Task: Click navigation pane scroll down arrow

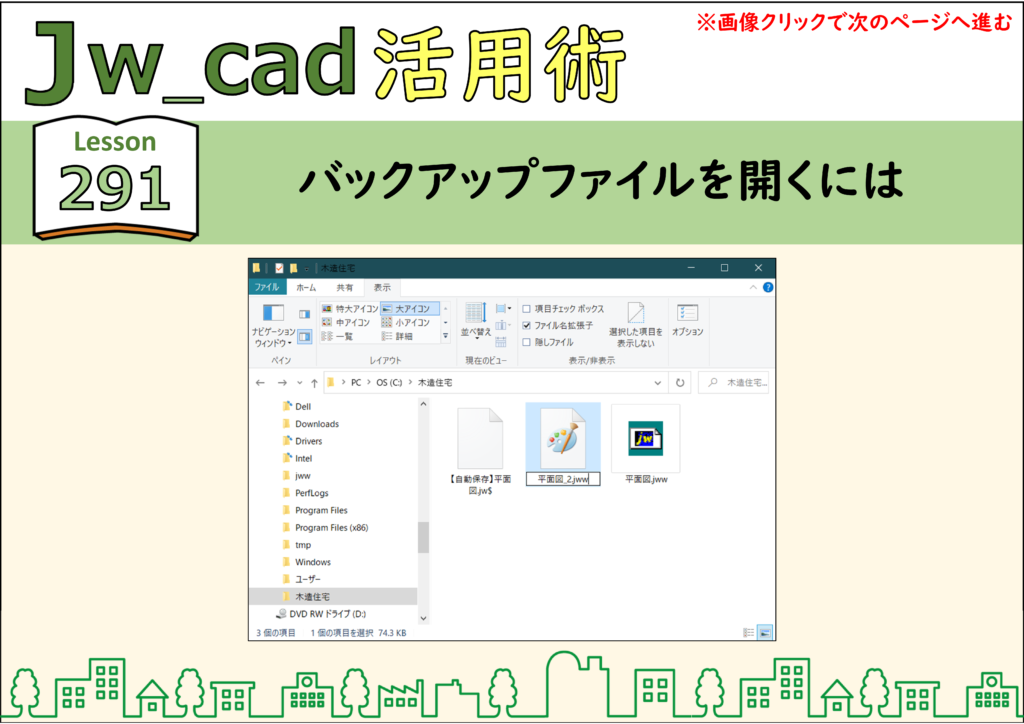Action: tap(423, 618)
